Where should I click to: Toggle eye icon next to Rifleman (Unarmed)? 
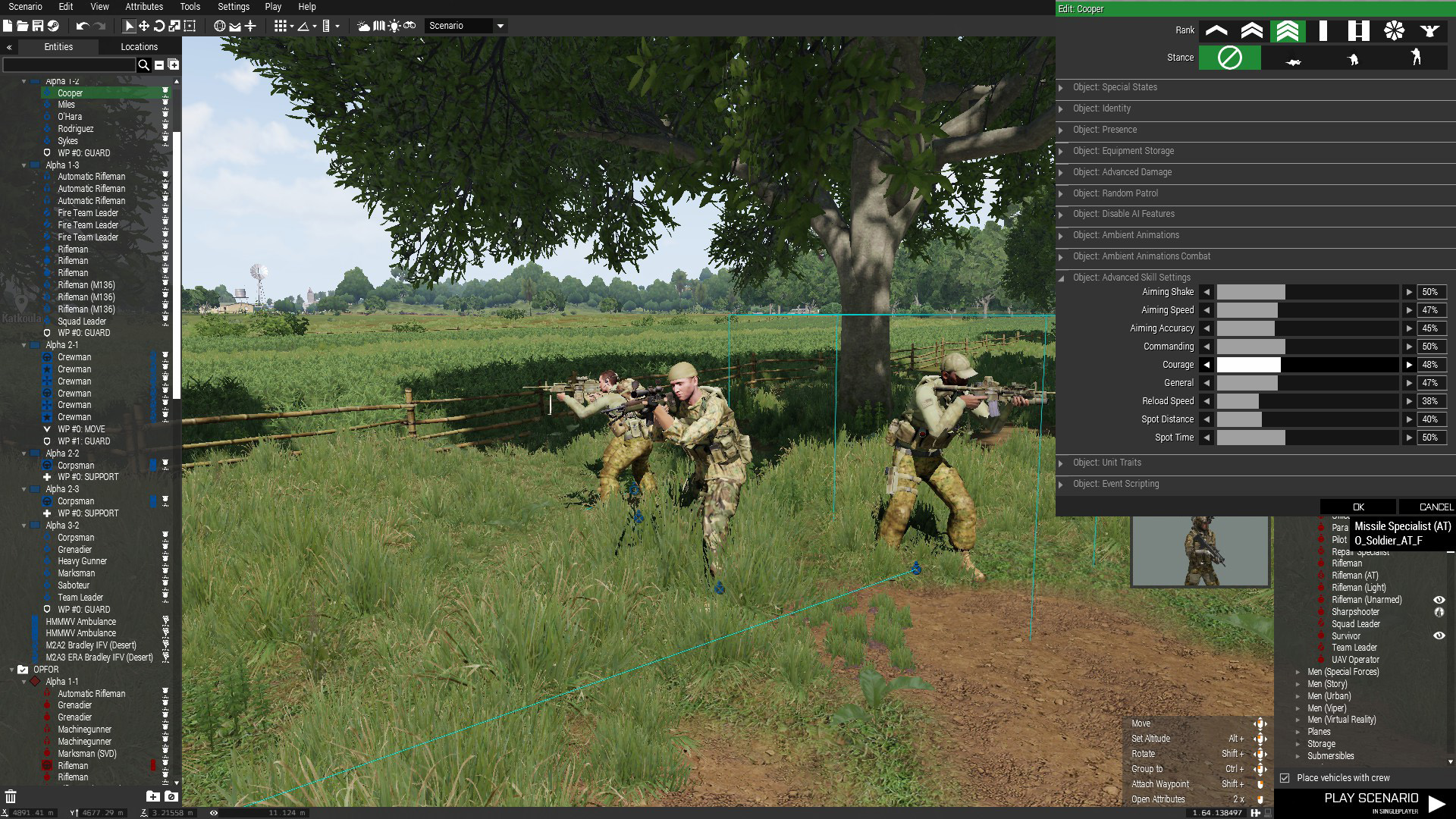[x=1439, y=600]
